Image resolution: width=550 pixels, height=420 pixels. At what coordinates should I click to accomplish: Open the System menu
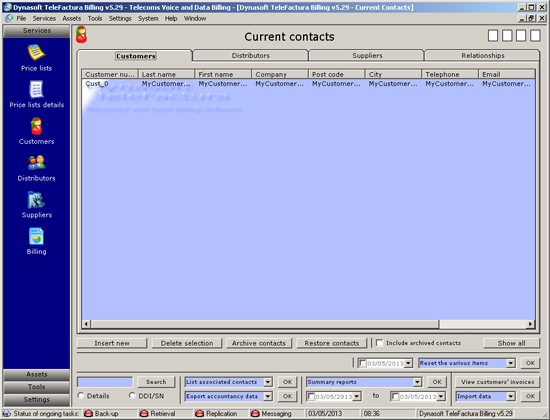(x=148, y=18)
